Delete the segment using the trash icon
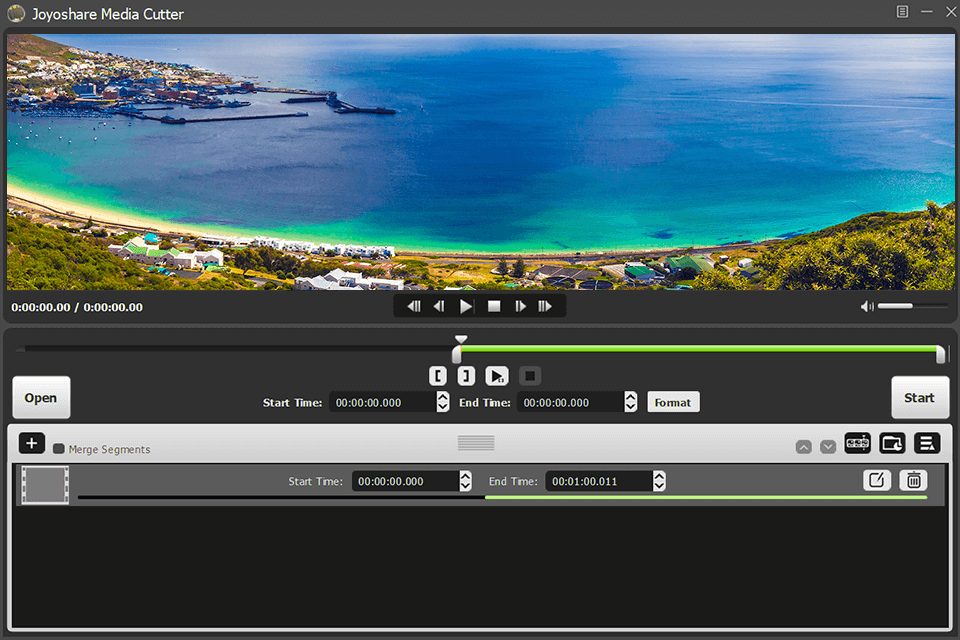960x640 pixels. click(x=913, y=480)
